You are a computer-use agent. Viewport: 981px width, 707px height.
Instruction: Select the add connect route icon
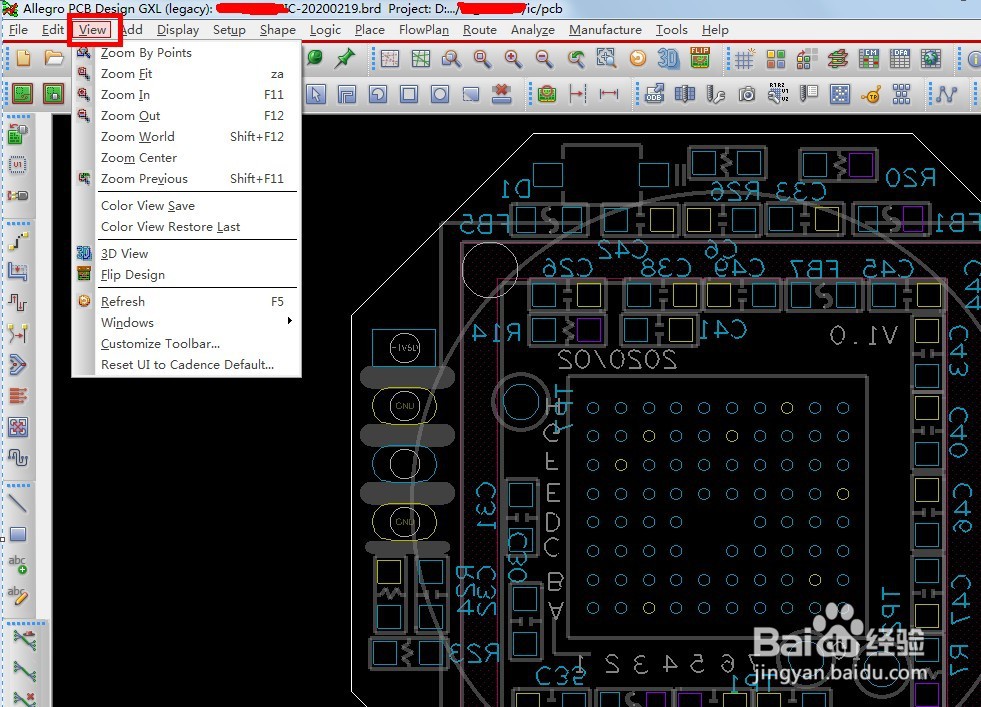pos(18,241)
